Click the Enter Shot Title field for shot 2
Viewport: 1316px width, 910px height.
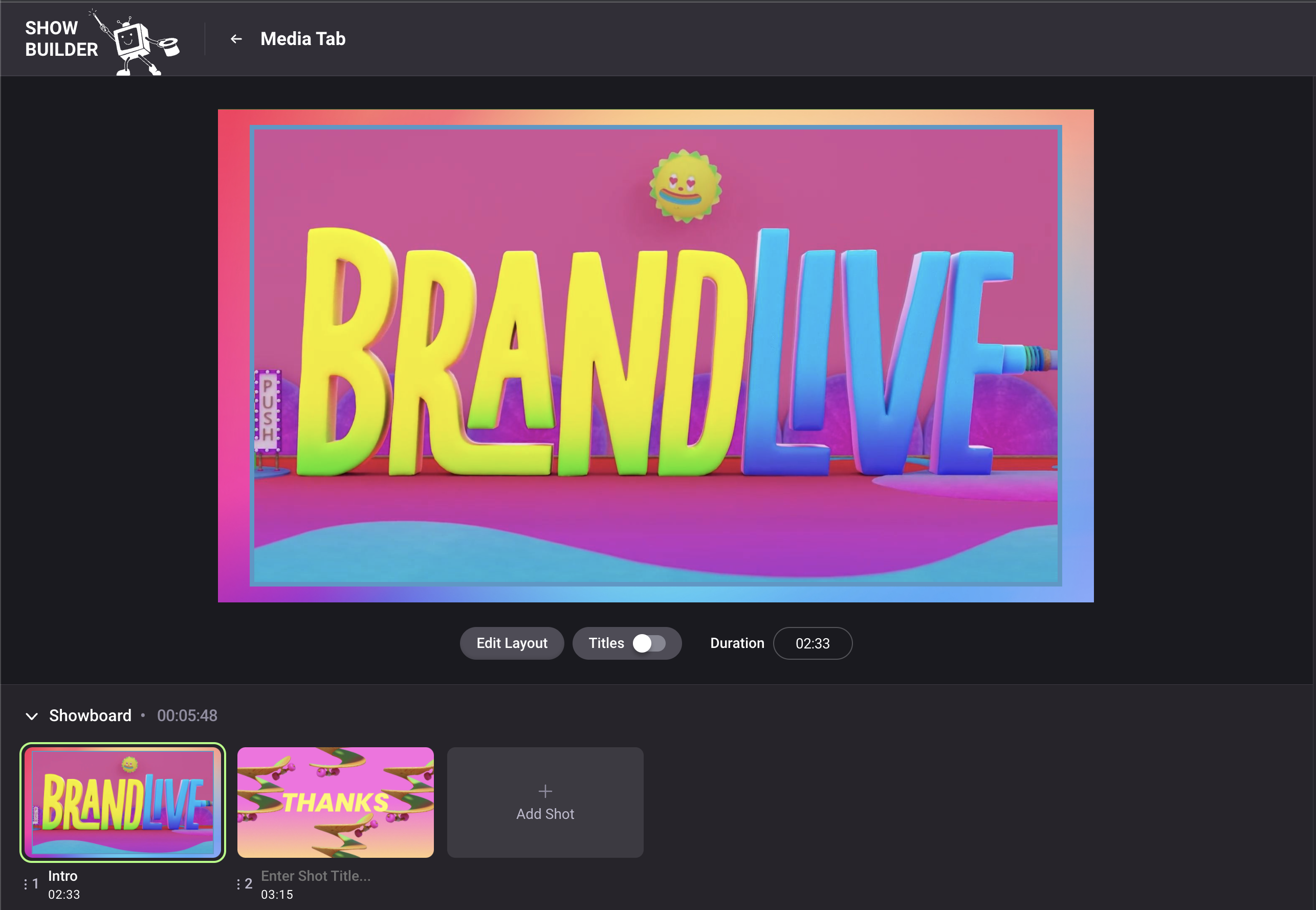316,876
